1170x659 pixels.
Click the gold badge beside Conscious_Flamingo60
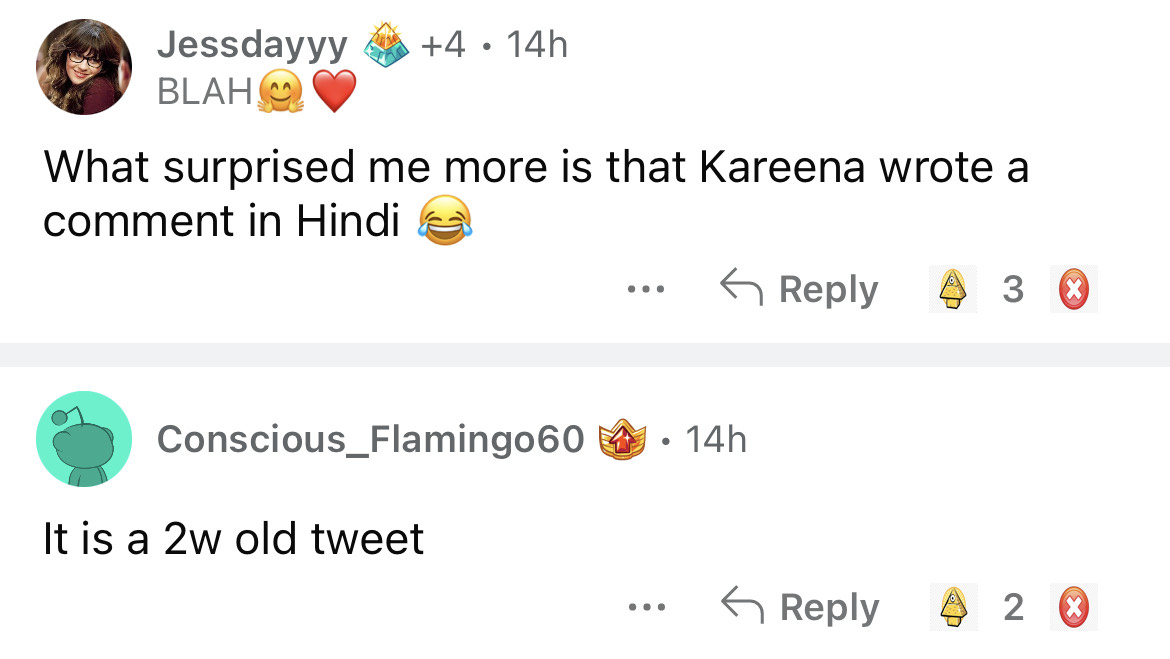pyautogui.click(x=622, y=439)
